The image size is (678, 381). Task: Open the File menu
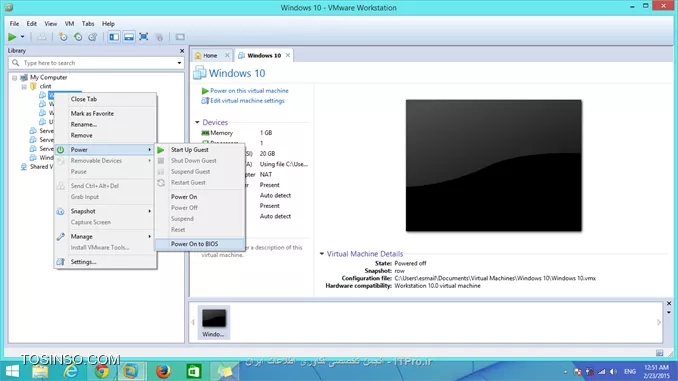14,24
